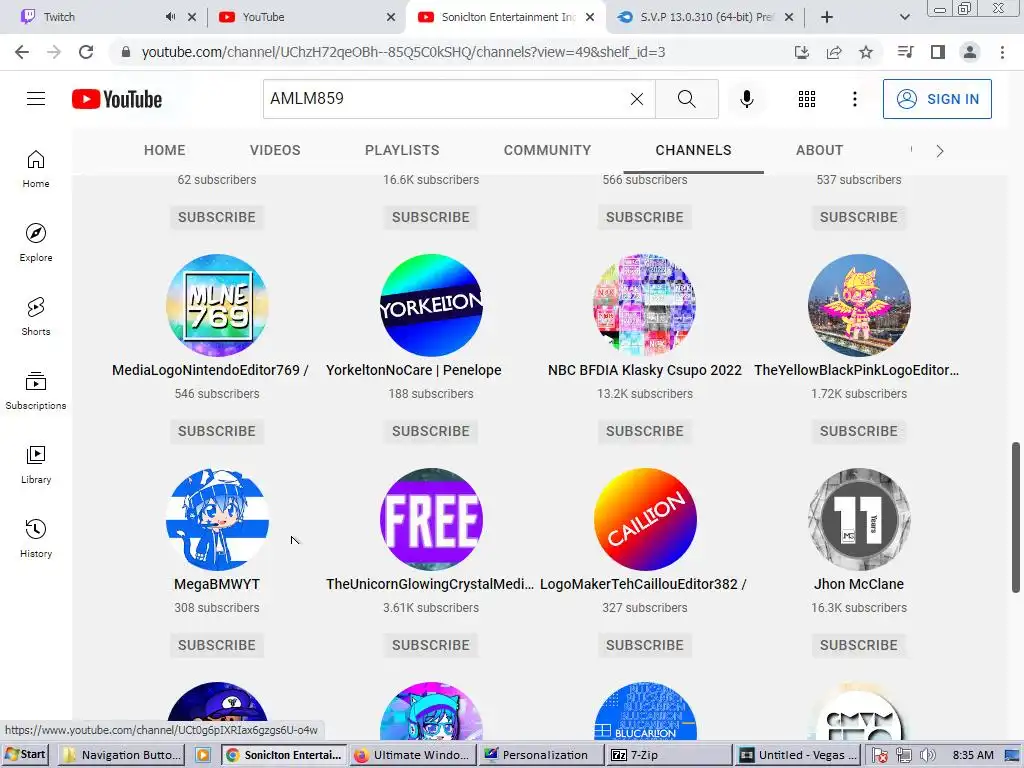
Task: Subscribe to YorkeltonNoCare | Penelope
Action: [431, 431]
